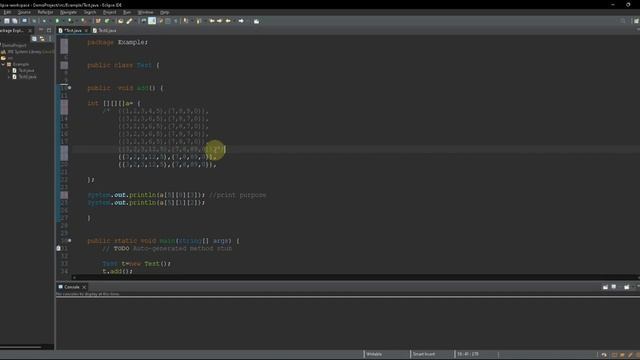Screen dimensions: 640x360
Task: Click the New Java Package icon
Action: [x=98, y=21]
